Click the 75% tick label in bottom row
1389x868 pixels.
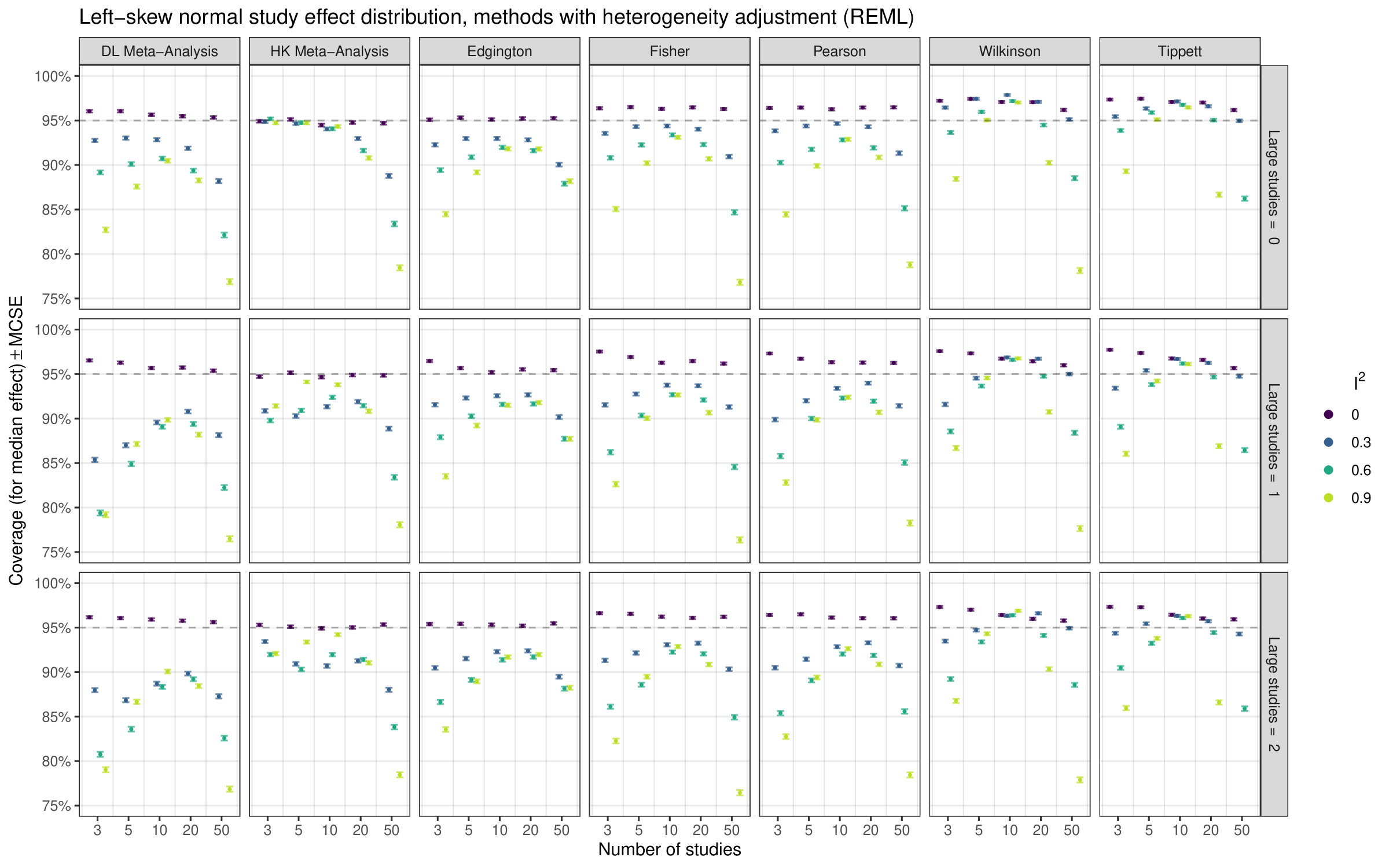pyautogui.click(x=56, y=806)
